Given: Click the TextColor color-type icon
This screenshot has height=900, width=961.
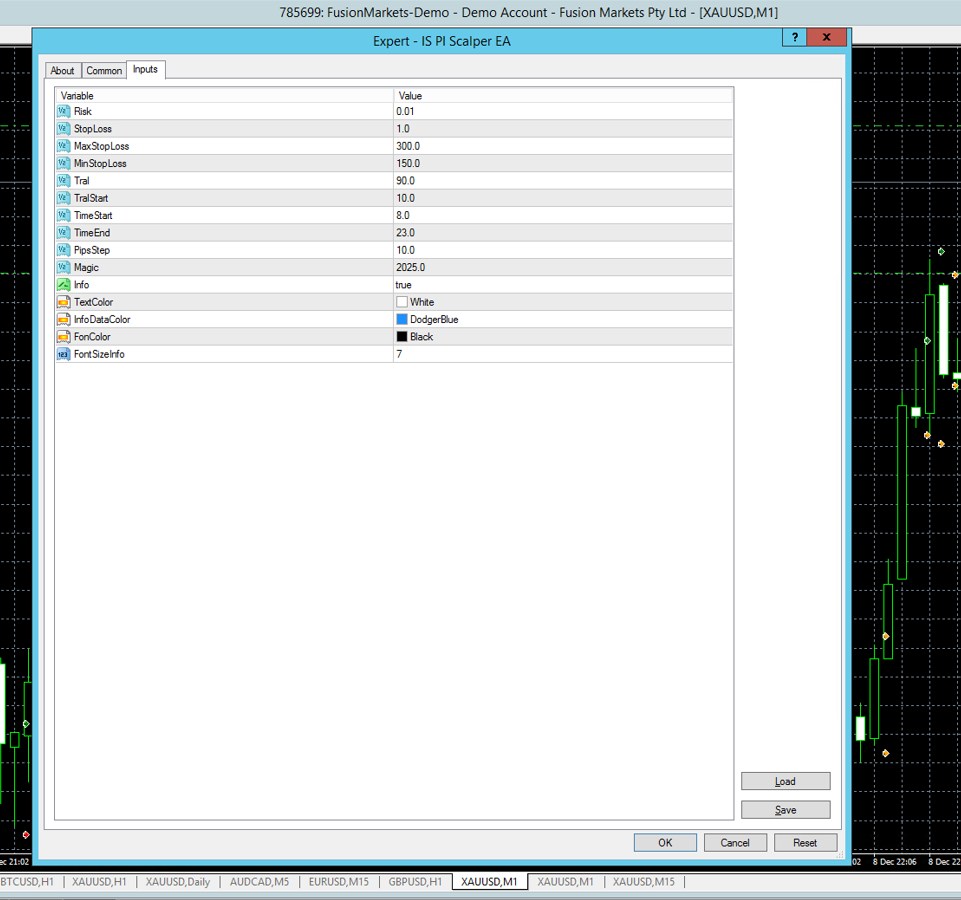Looking at the screenshot, I should [x=64, y=302].
